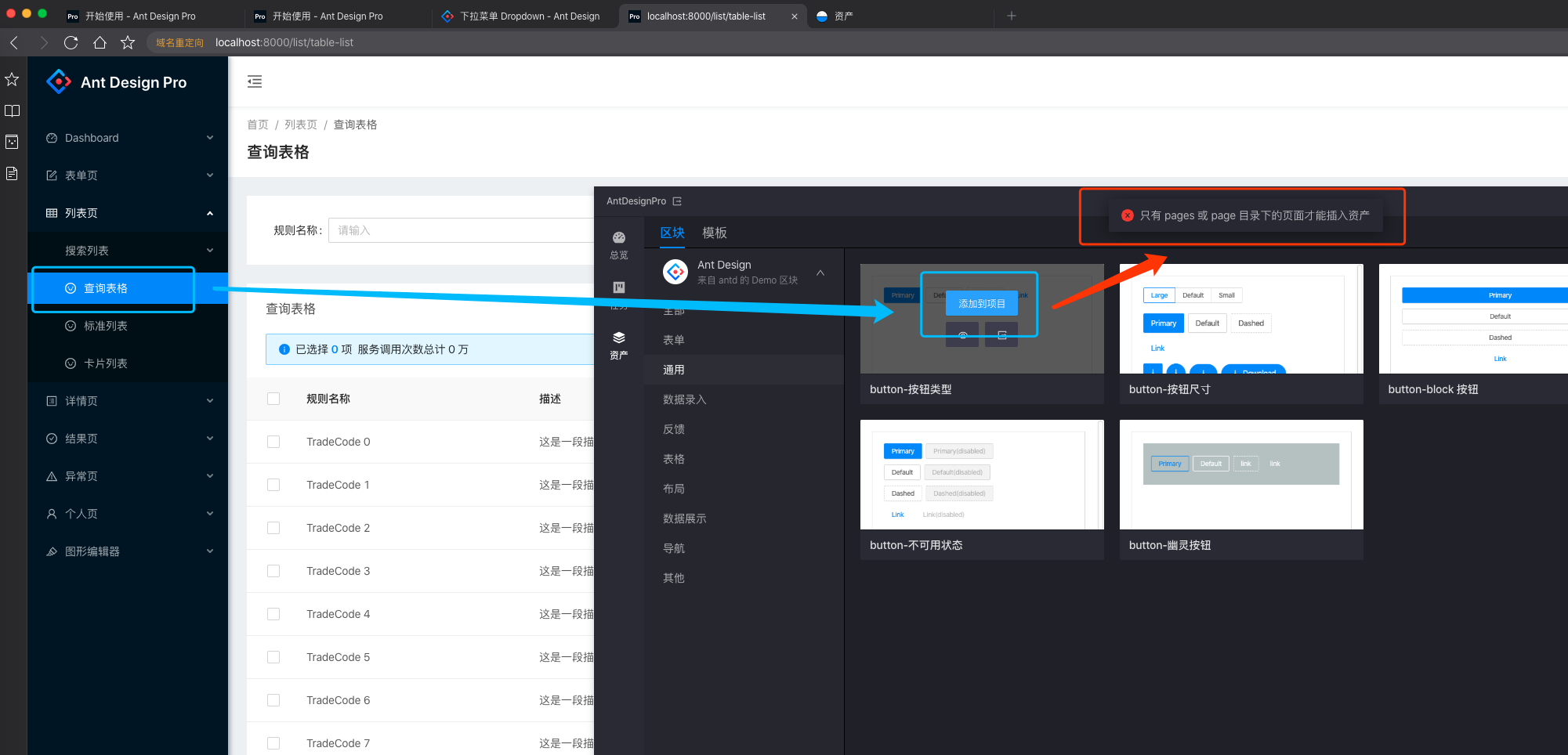Click the 列表页 breadcrumb link
Screen dimensions: 1568x755
[301, 125]
